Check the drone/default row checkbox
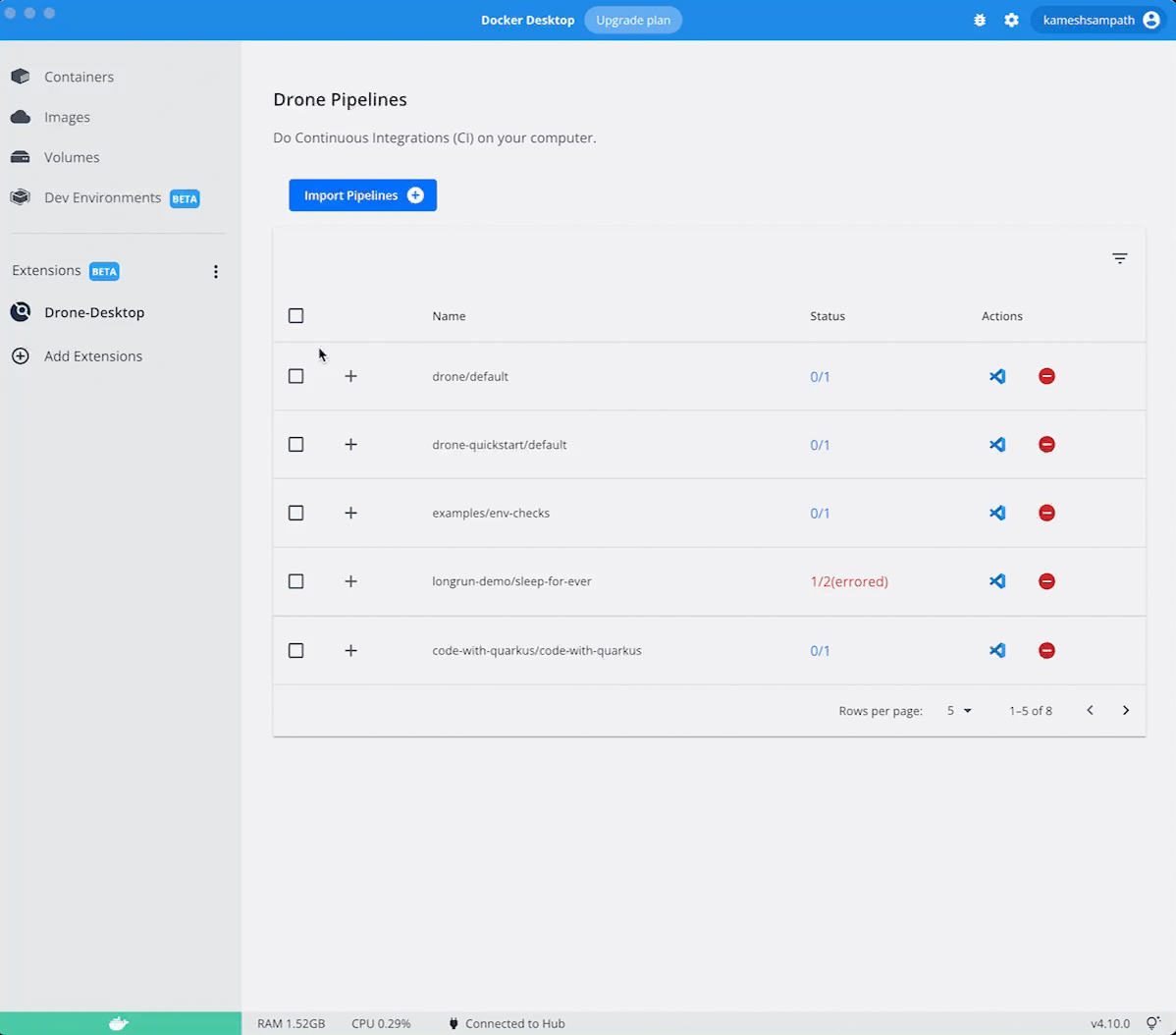The image size is (1176, 1035). click(296, 376)
